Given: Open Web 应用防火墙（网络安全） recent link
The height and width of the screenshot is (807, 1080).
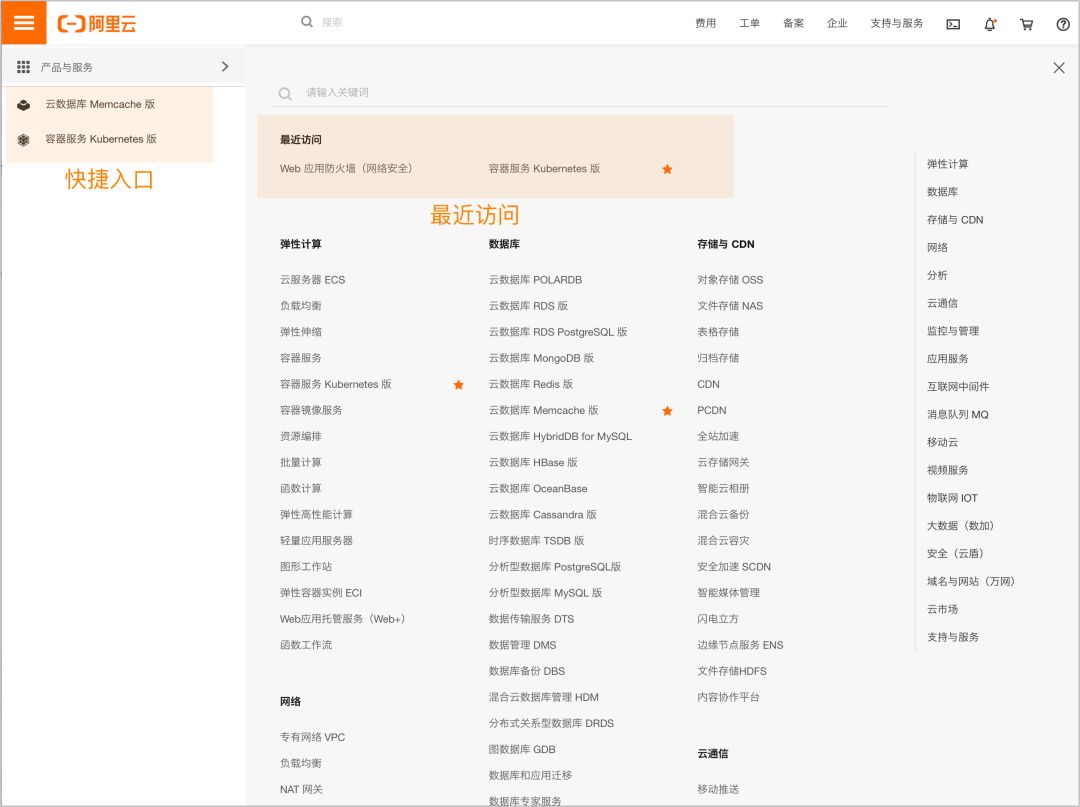Looking at the screenshot, I should click(x=346, y=169).
